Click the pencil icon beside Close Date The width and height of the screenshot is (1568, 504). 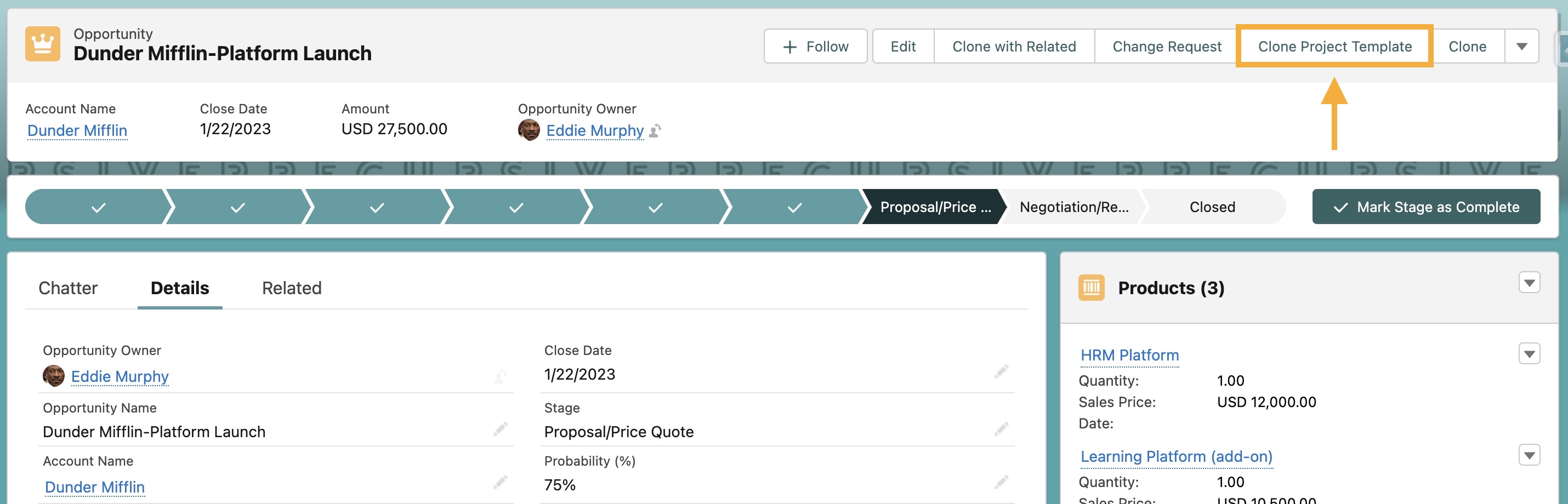pyautogui.click(x=1001, y=371)
